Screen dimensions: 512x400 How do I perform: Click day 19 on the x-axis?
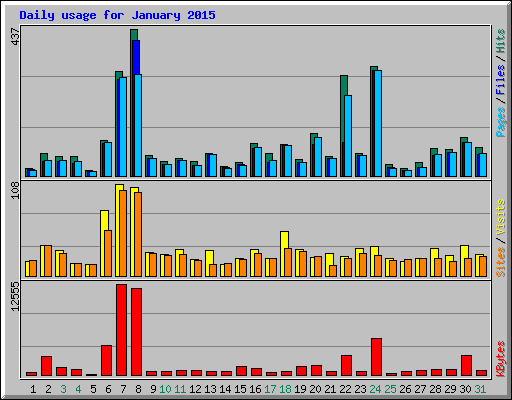click(300, 389)
